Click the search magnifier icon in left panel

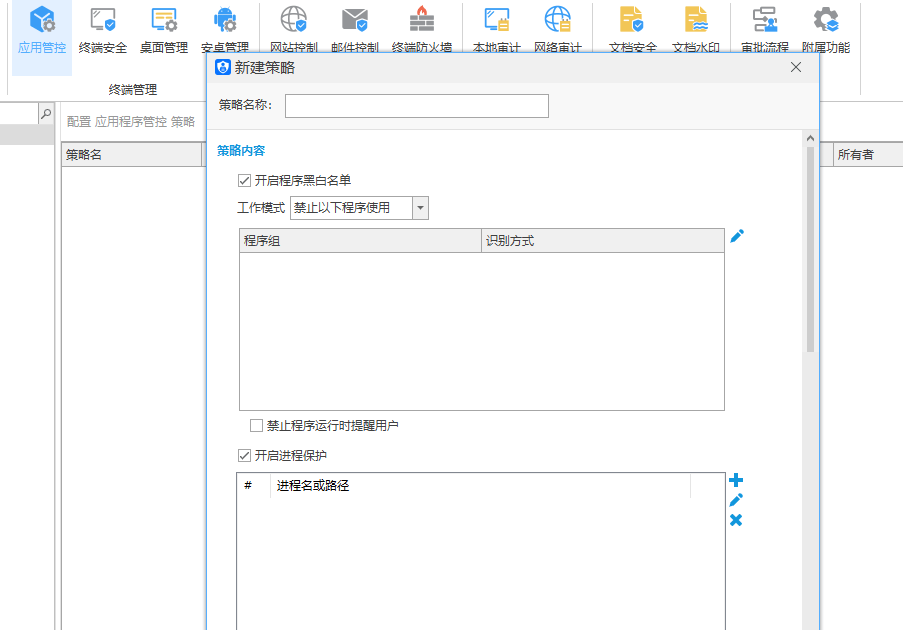[x=45, y=115]
